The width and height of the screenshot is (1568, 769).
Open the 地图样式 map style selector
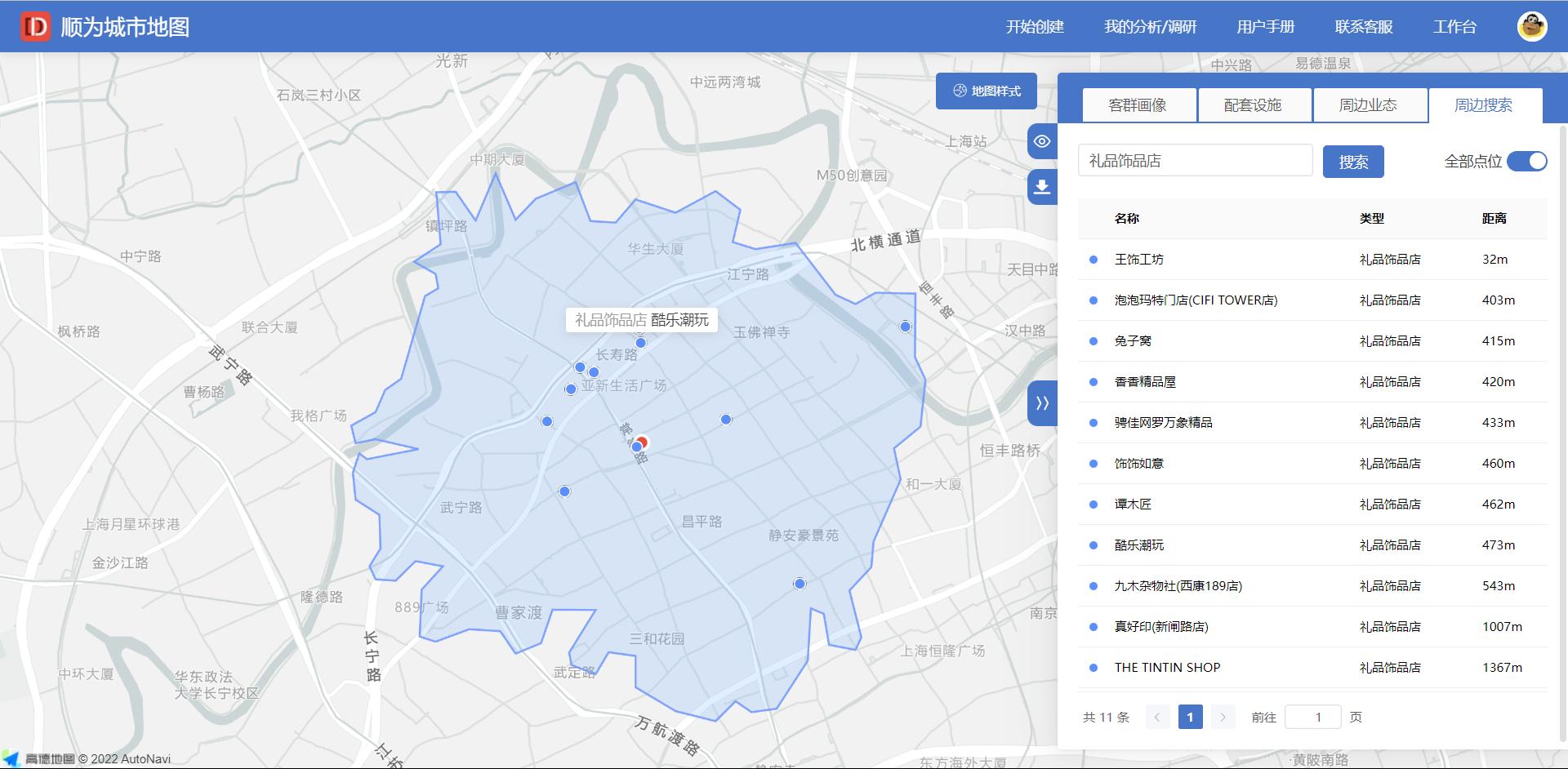click(987, 91)
